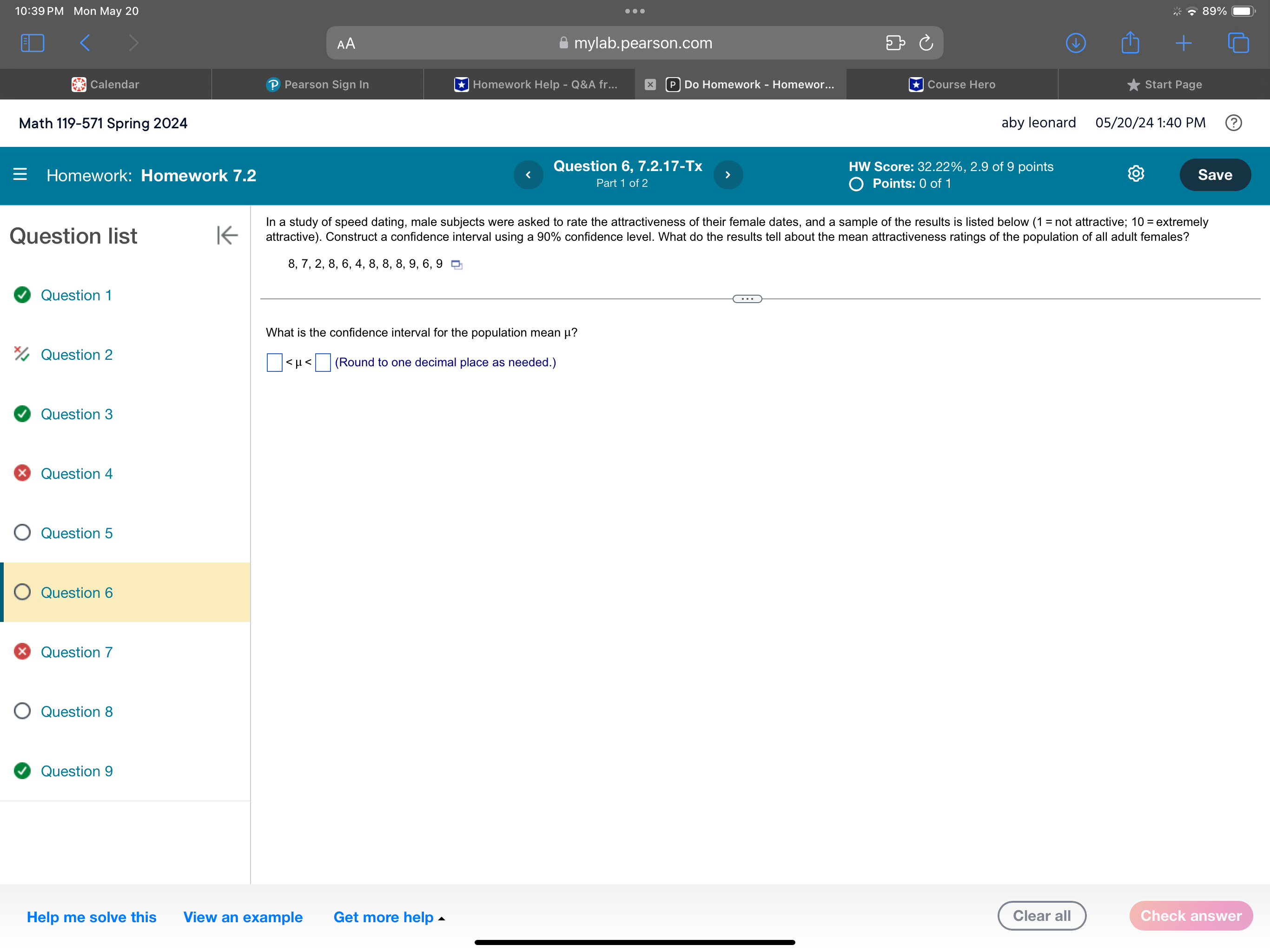The height and width of the screenshot is (952, 1270).
Task: Open the AA reader view options
Action: 346,44
